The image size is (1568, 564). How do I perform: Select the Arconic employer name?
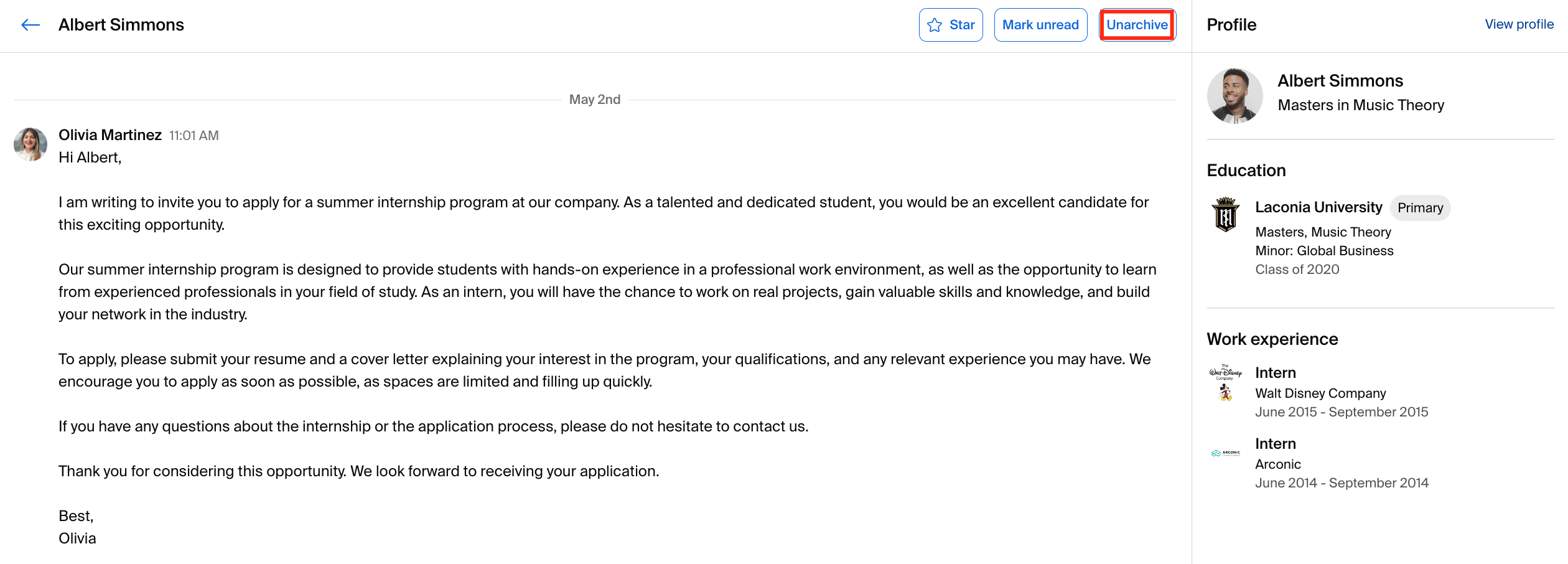point(1278,464)
